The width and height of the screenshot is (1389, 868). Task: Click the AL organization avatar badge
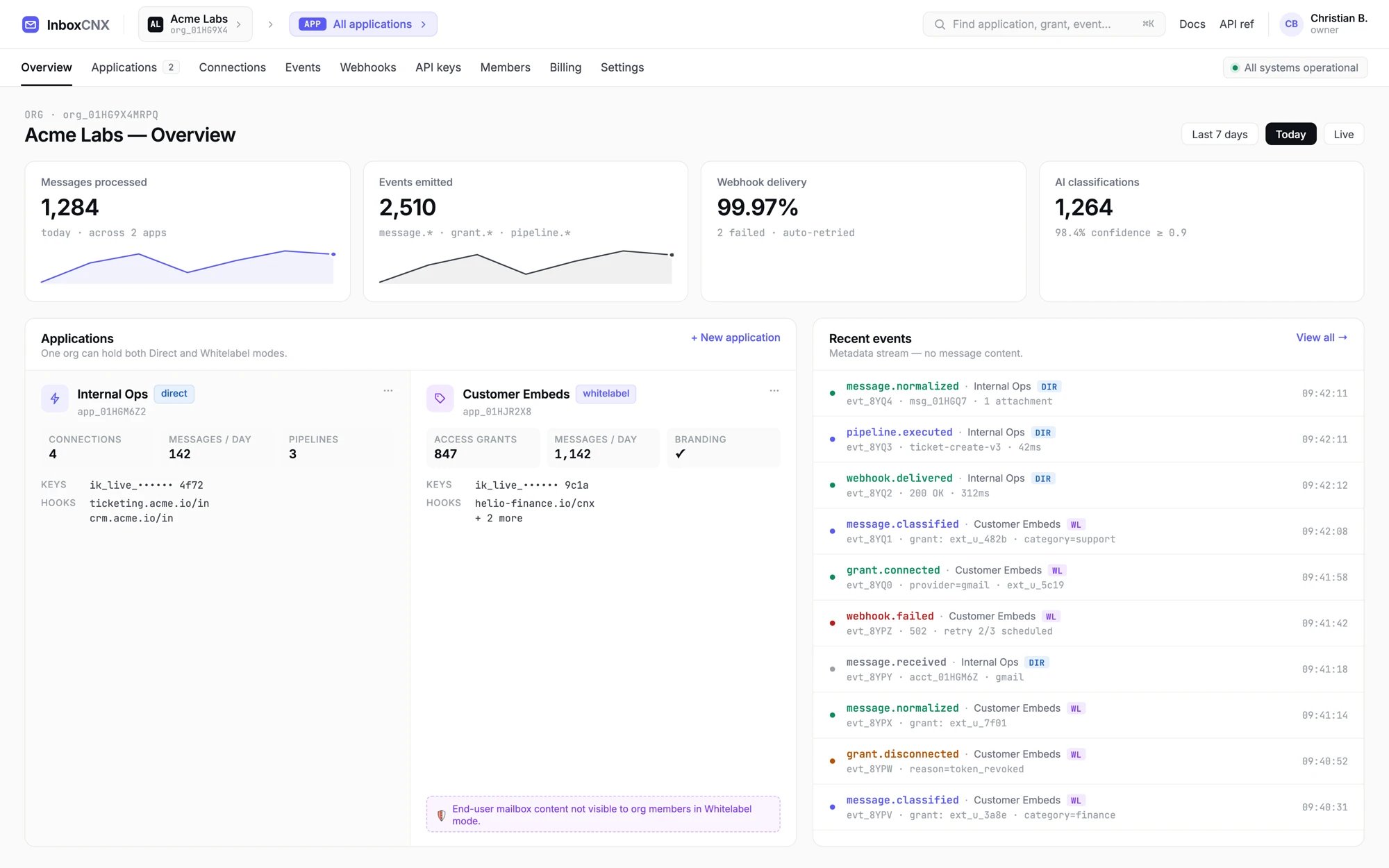coord(156,24)
